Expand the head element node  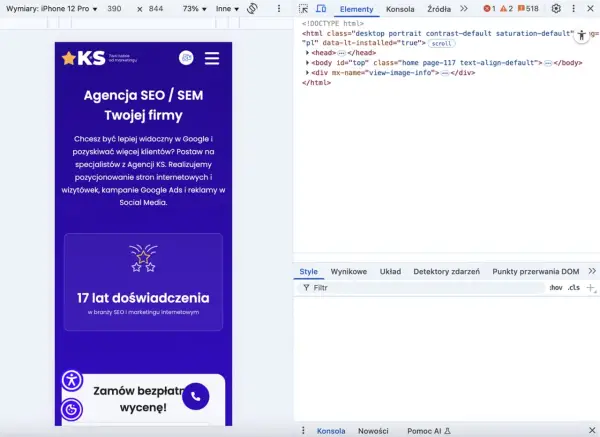pyautogui.click(x=307, y=52)
